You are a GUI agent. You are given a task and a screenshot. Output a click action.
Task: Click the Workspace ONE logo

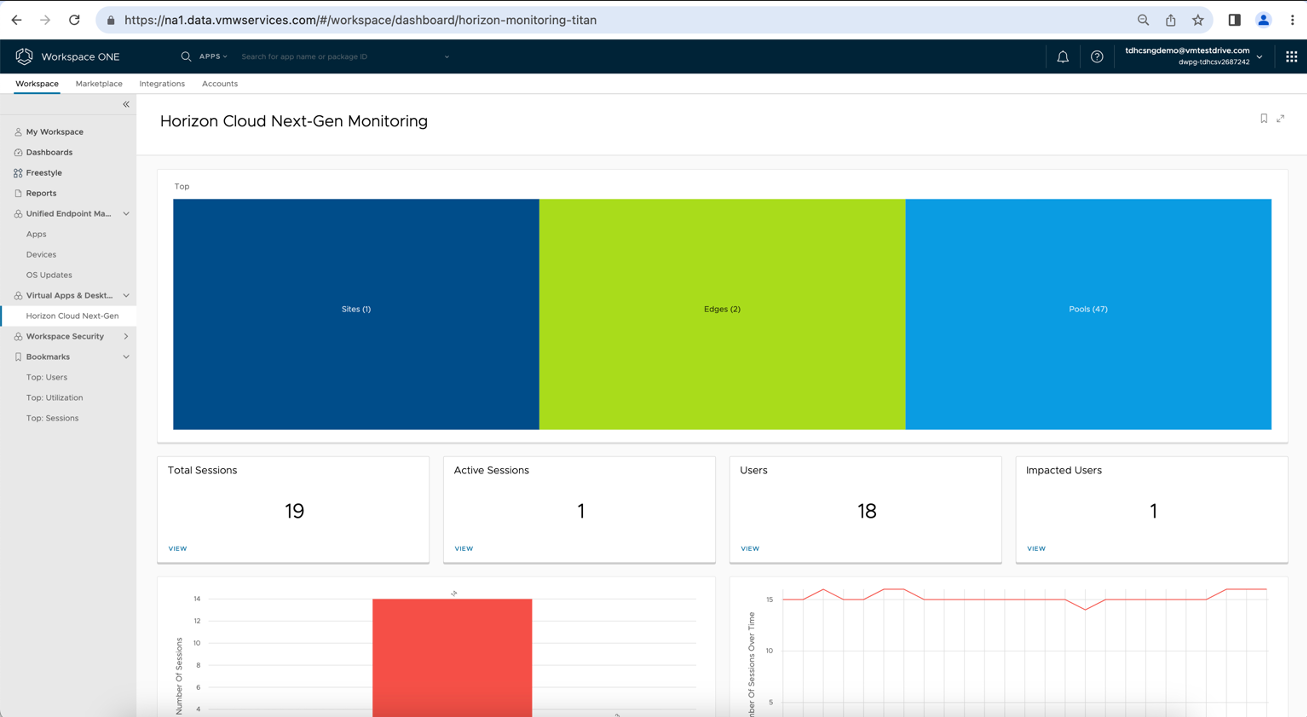[x=24, y=56]
